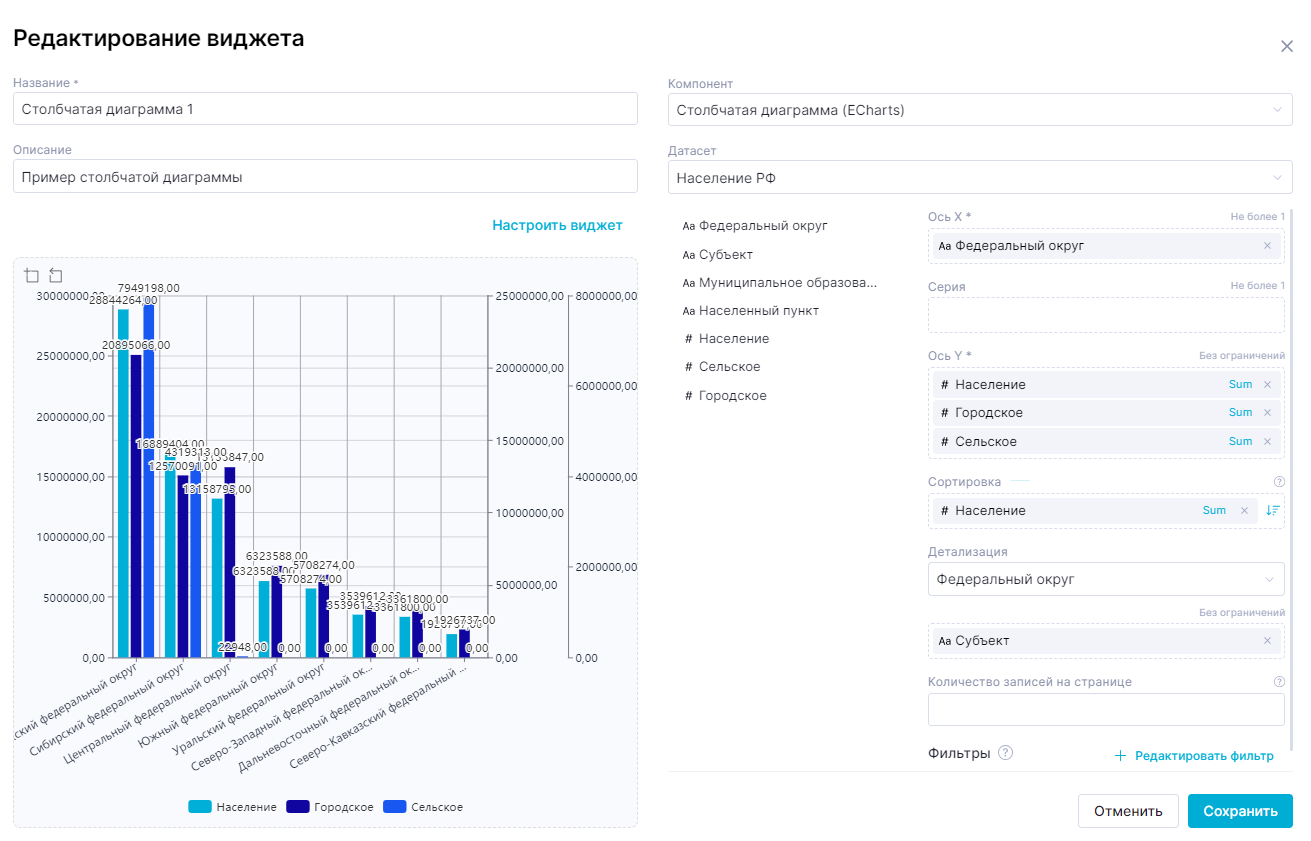Remove Городское from the Ось Y list
Screen dimensions: 1311x841
point(1267,413)
